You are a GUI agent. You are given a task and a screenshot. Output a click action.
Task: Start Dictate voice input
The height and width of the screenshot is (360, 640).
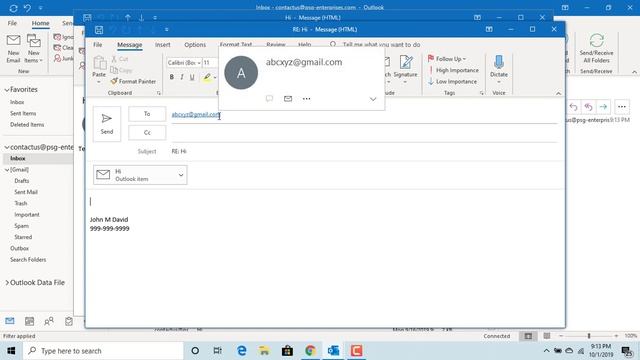(x=499, y=69)
